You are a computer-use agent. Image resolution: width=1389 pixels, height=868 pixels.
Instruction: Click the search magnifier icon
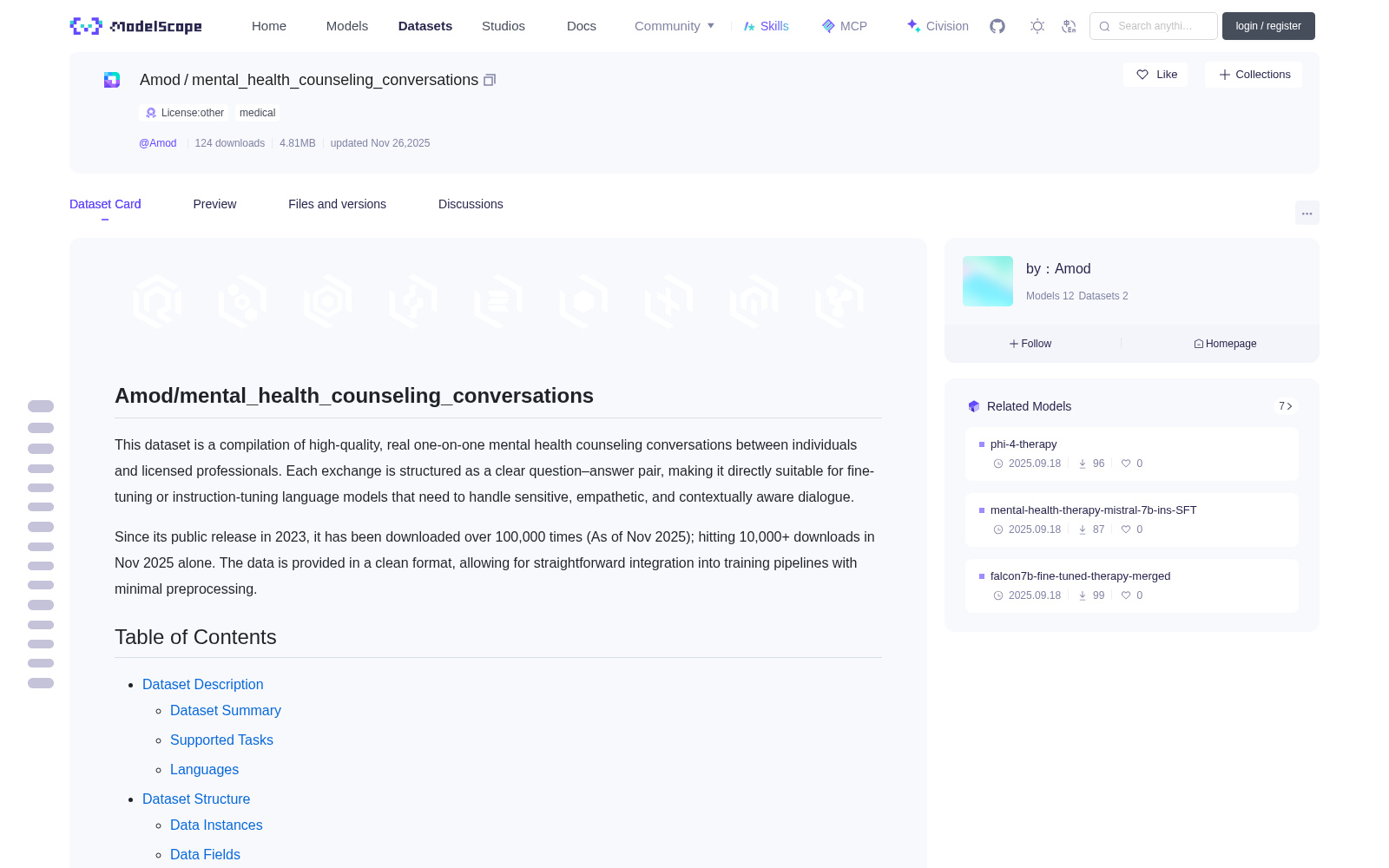click(1105, 26)
